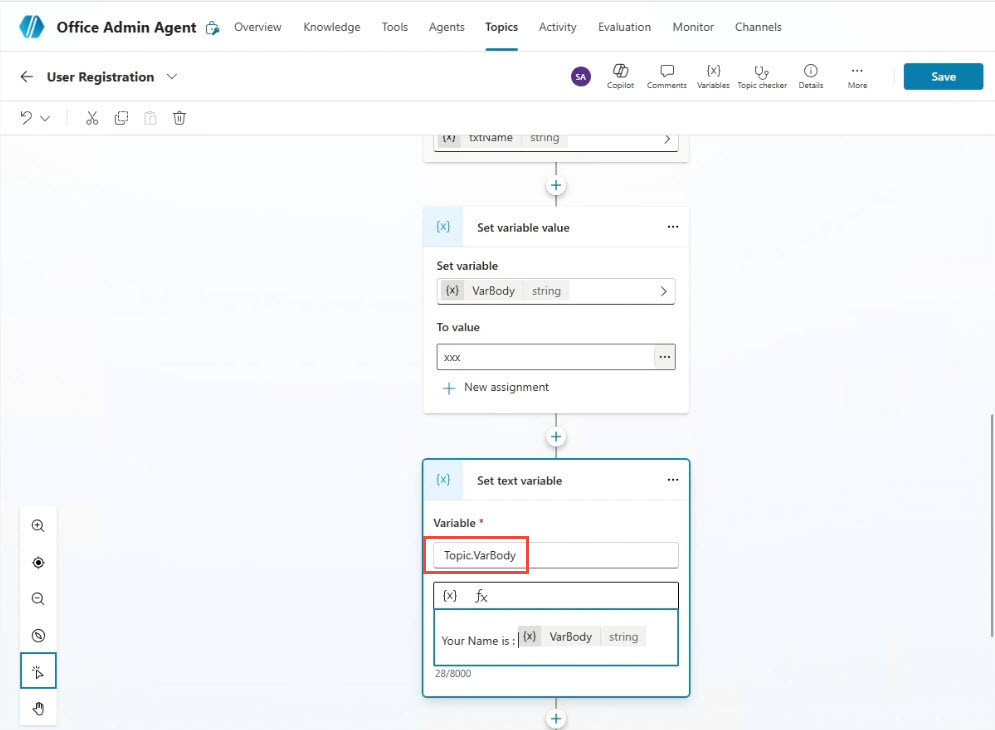The width and height of the screenshot is (995, 730).
Task: Click the SA user avatar
Action: pyautogui.click(x=581, y=77)
